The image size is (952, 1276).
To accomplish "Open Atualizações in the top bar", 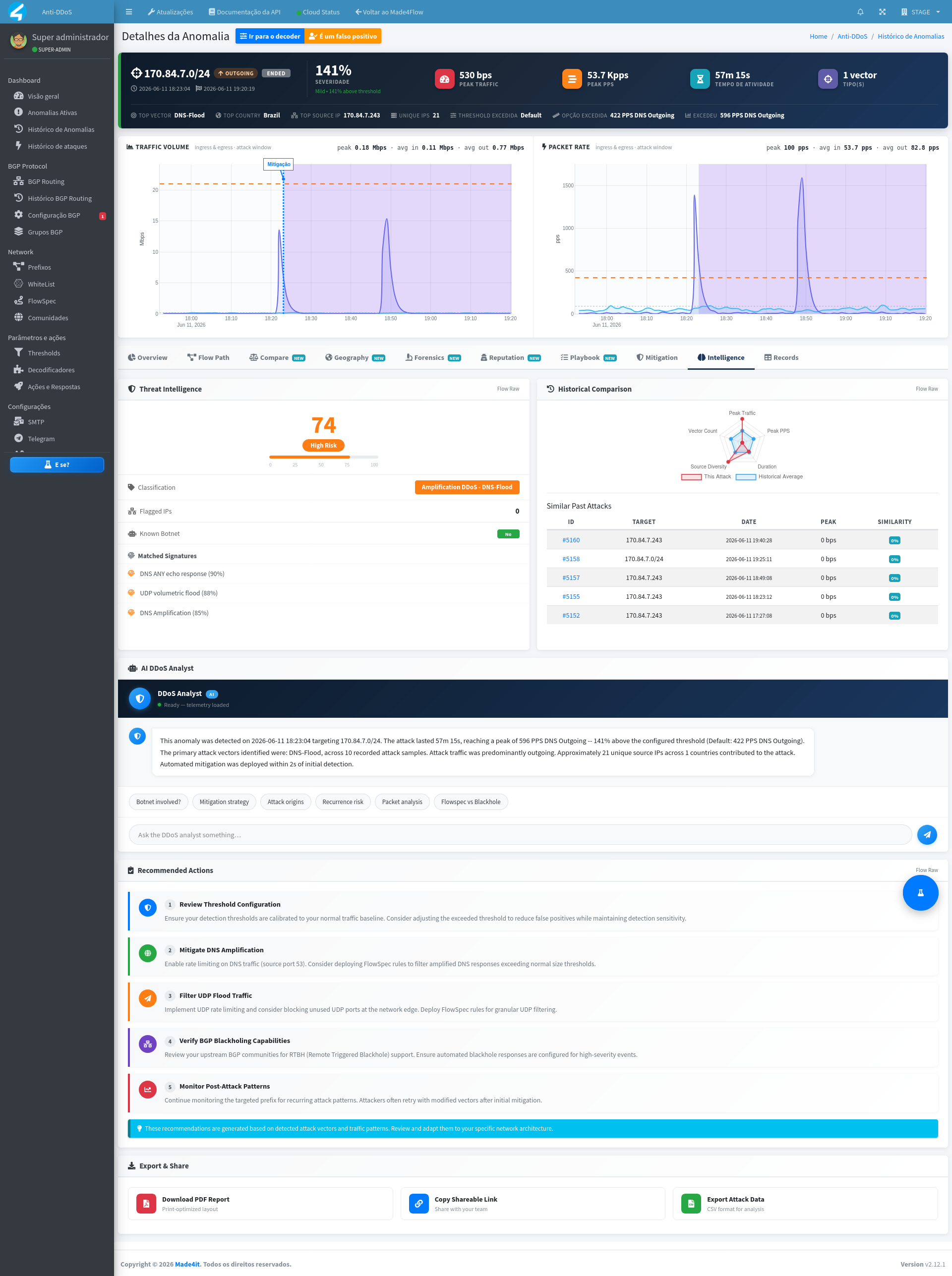I will click(170, 11).
